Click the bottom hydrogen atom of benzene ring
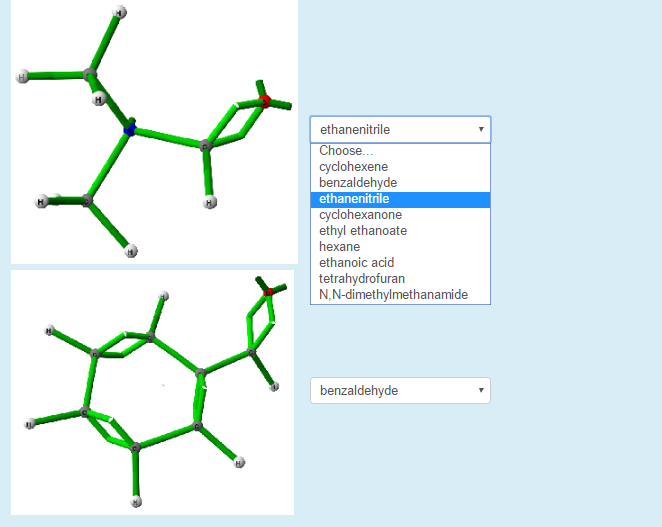This screenshot has height=527, width=662. pyautogui.click(x=136, y=502)
